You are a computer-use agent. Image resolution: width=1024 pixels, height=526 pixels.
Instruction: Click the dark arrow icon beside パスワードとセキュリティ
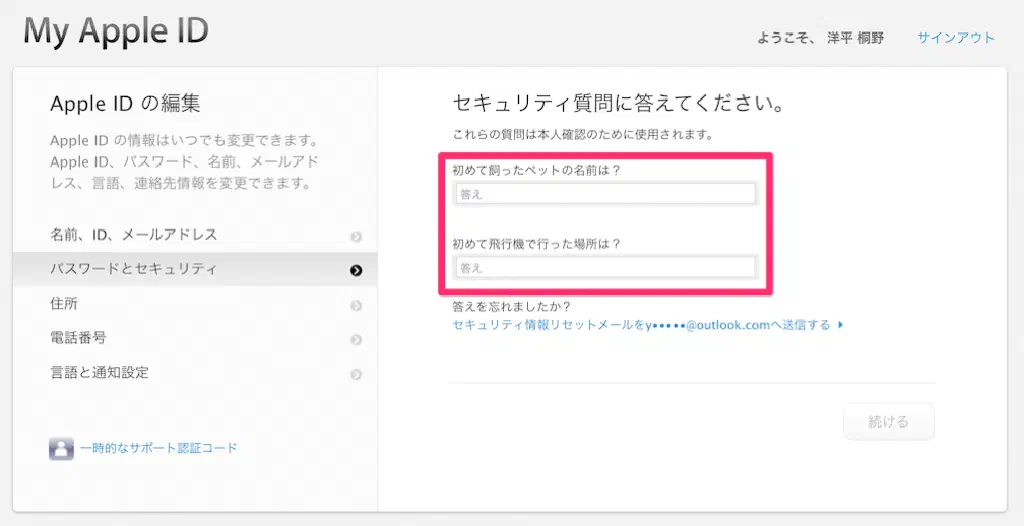pos(356,270)
